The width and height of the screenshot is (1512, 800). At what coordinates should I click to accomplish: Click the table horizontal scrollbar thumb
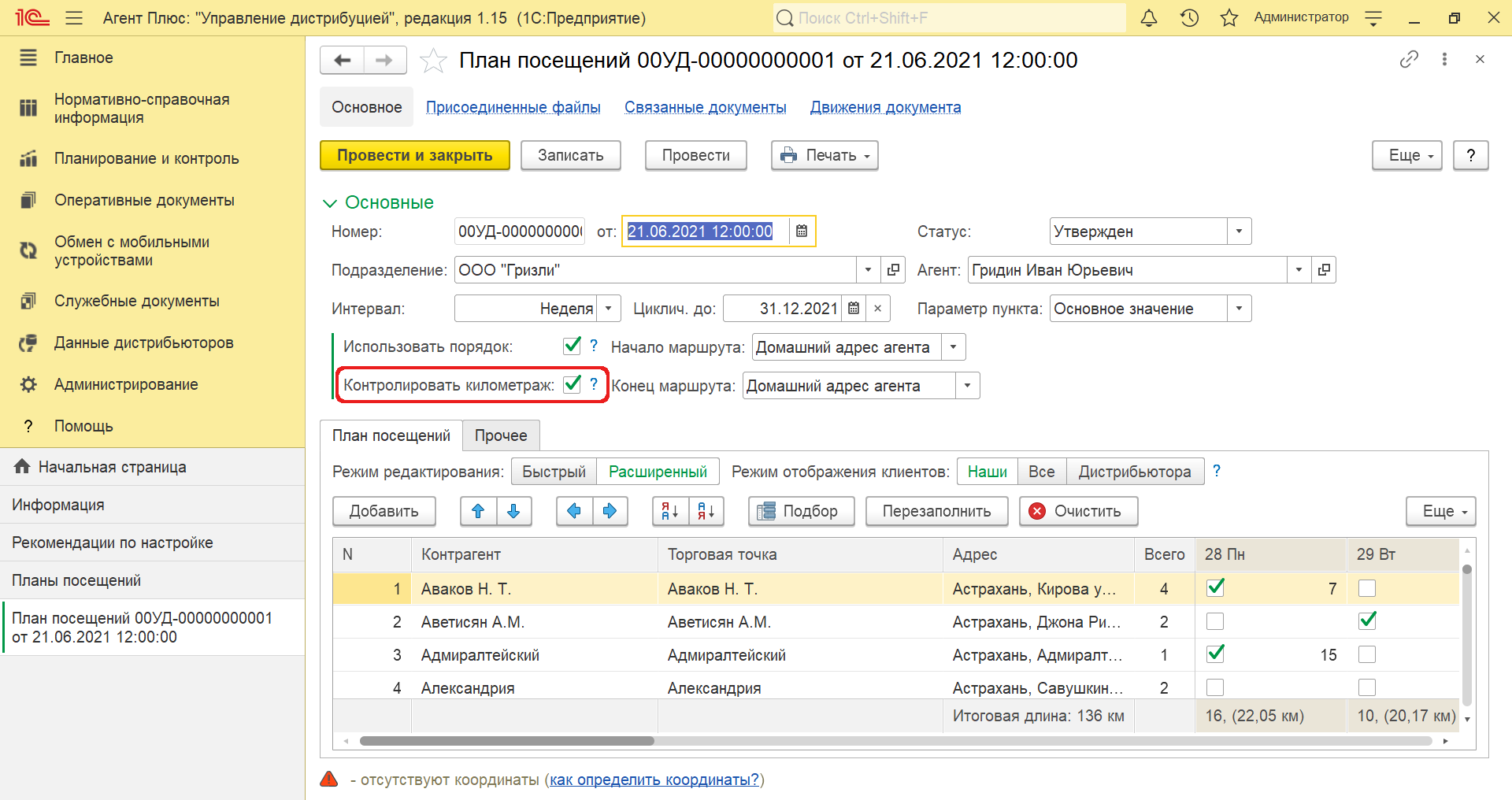pyautogui.click(x=506, y=741)
